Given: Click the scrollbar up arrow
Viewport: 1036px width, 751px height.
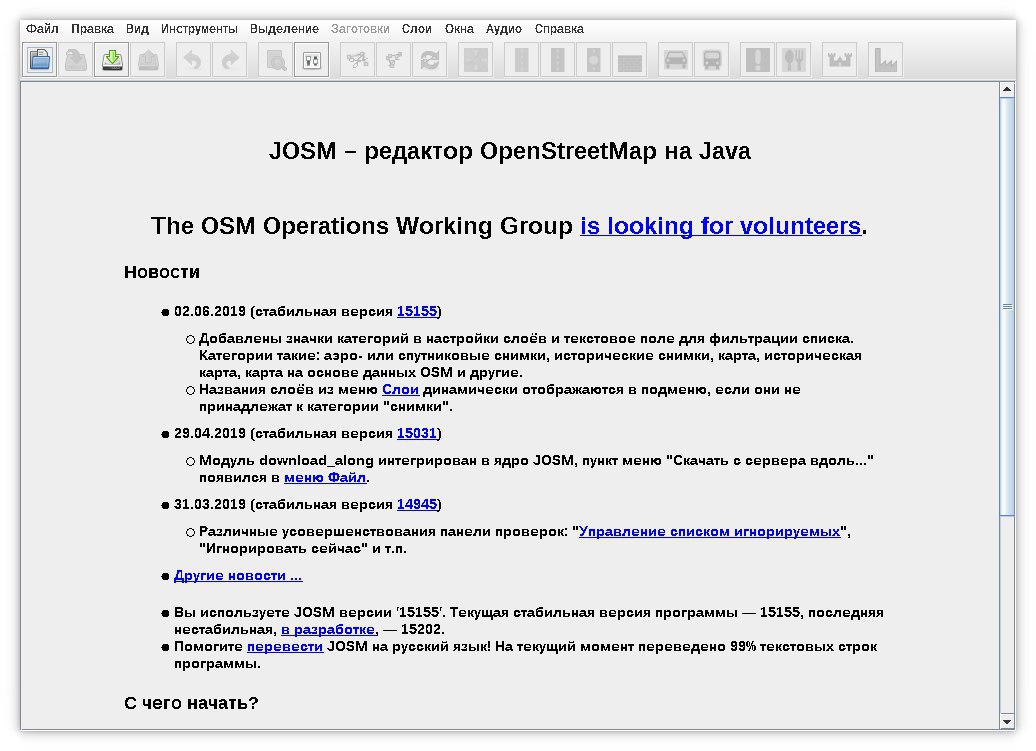Looking at the screenshot, I should (x=1007, y=89).
